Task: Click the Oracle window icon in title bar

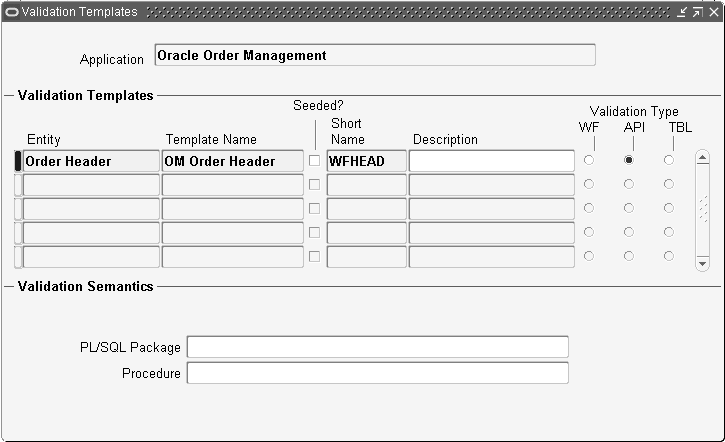Action: coord(11,12)
